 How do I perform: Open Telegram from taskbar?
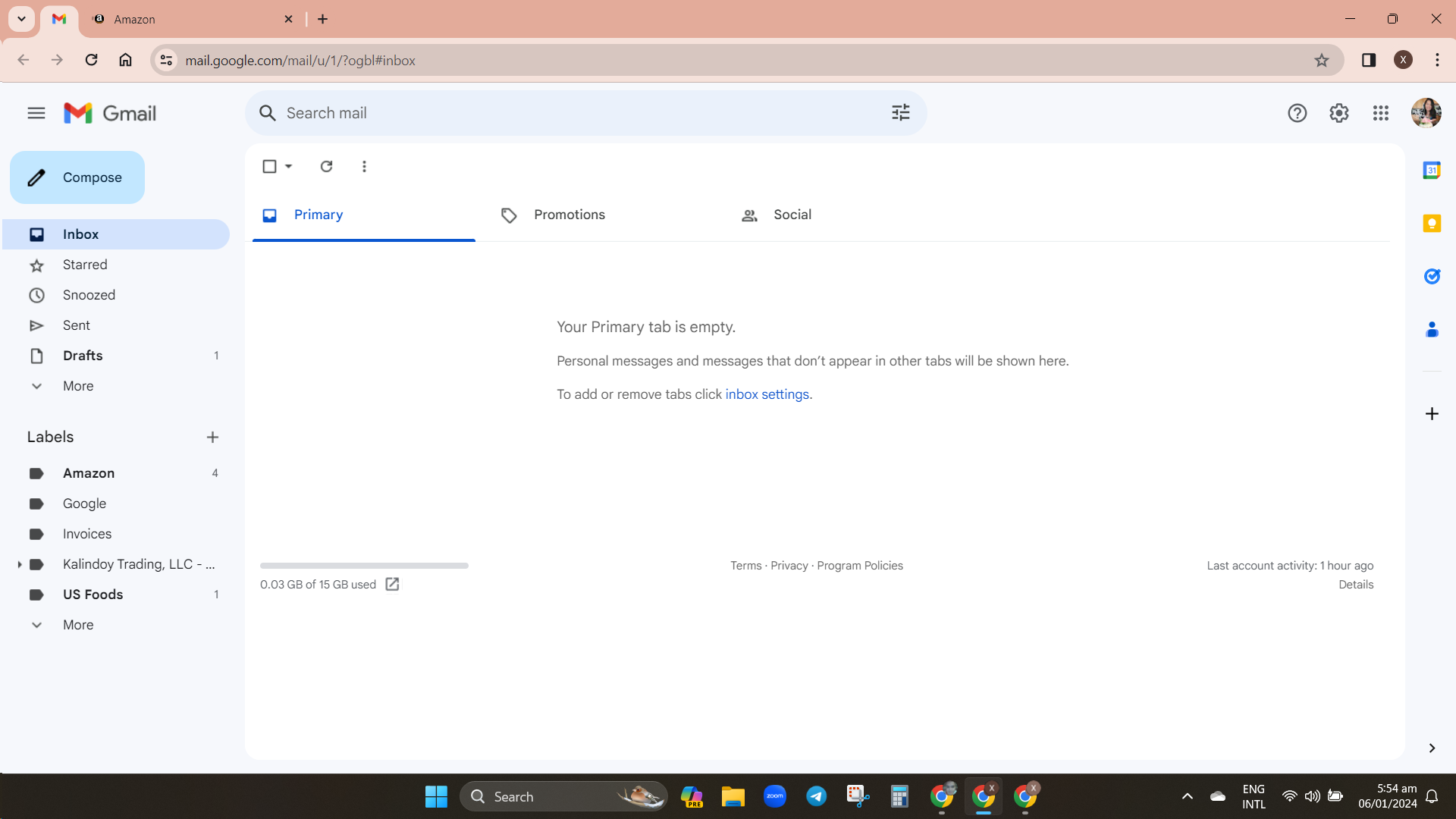pos(816,797)
